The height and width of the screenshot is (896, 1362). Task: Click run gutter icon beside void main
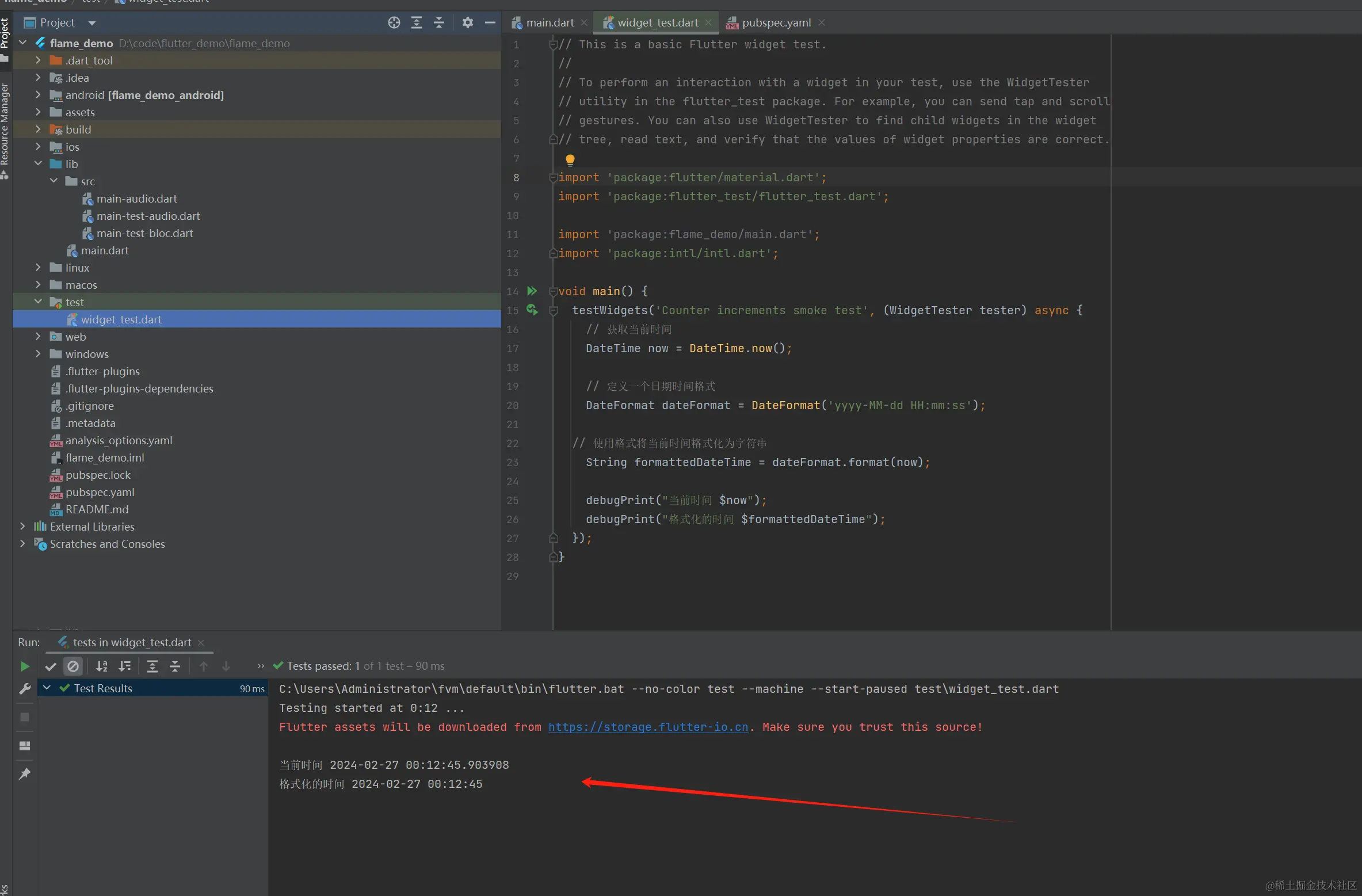[532, 291]
